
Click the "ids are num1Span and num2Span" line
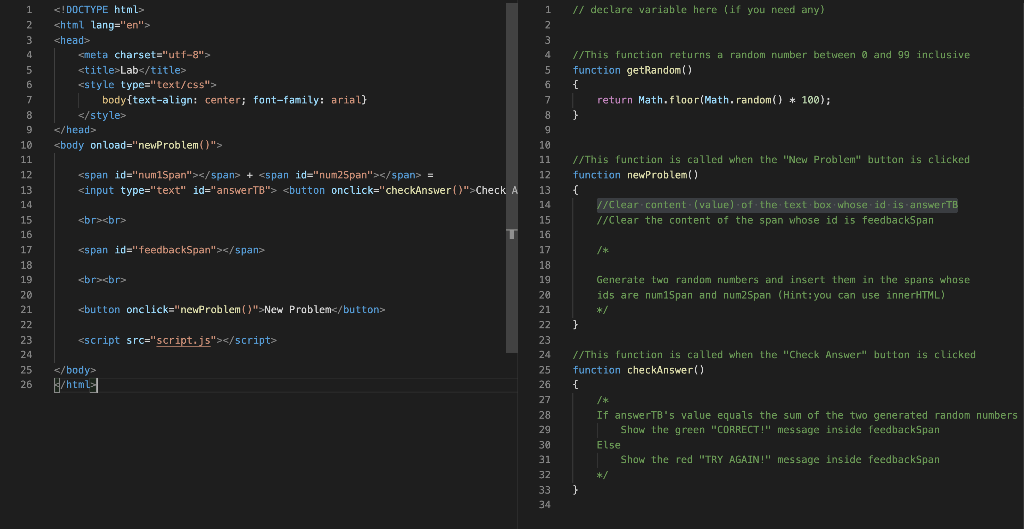pyautogui.click(x=771, y=295)
